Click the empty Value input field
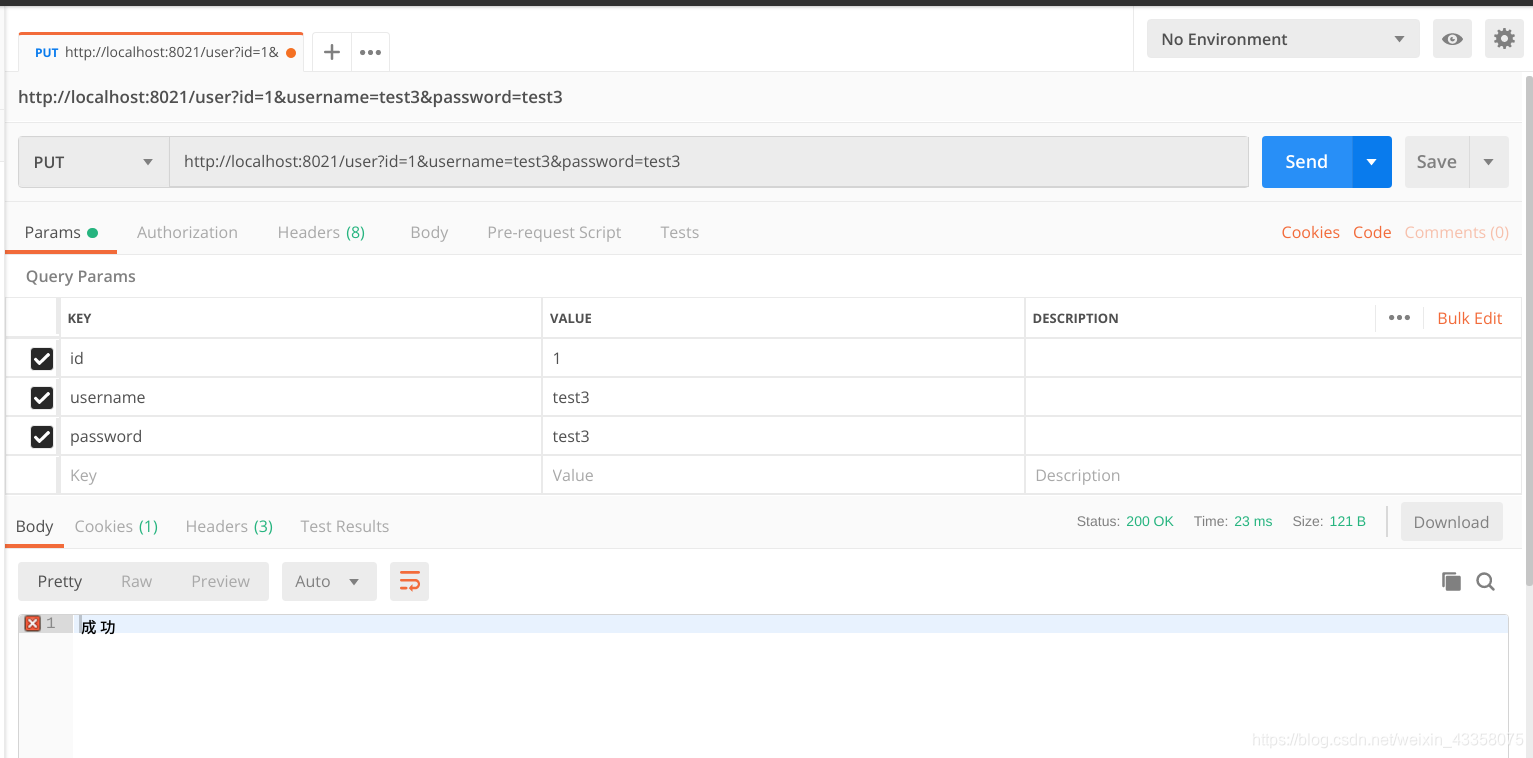Screen dimensions: 1533x758 point(783,475)
